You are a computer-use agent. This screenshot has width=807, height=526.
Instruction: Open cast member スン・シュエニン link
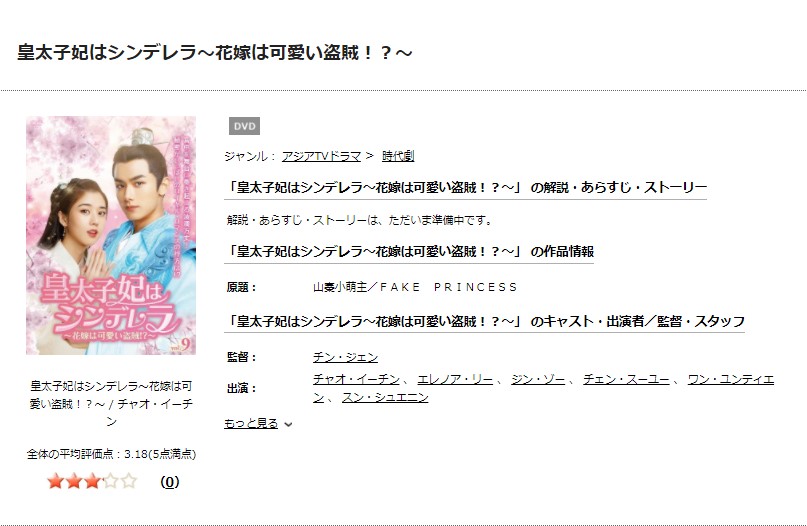click(x=385, y=397)
